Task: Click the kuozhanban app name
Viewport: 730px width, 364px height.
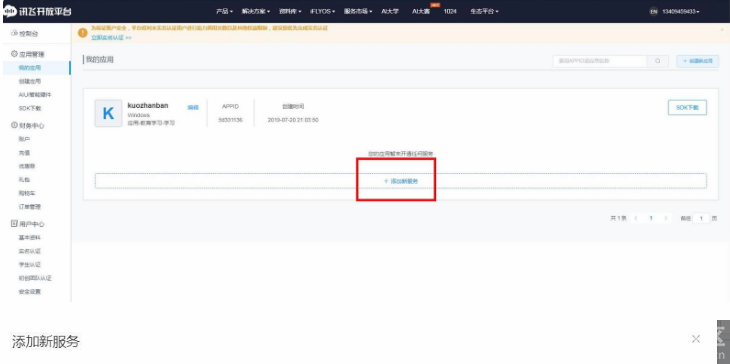Action: tap(148, 106)
